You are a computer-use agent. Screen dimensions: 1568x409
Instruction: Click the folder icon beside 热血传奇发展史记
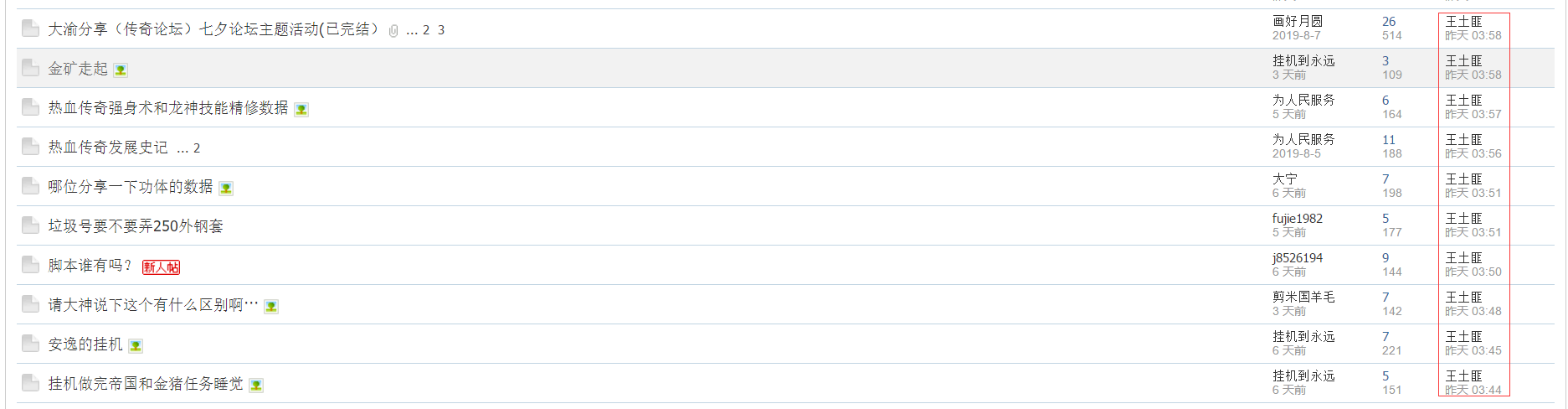tap(30, 147)
